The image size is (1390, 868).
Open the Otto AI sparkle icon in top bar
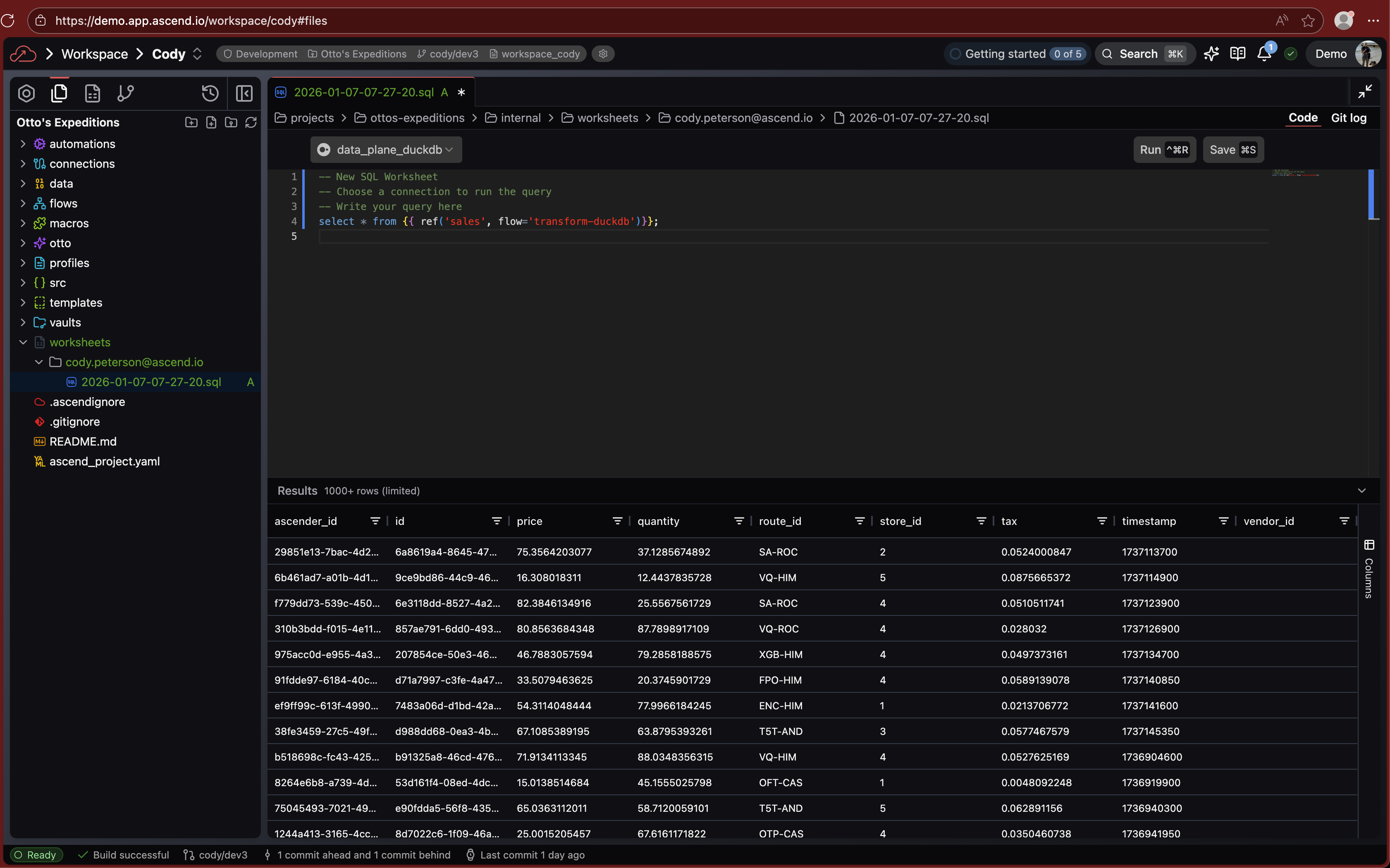pyautogui.click(x=1211, y=54)
